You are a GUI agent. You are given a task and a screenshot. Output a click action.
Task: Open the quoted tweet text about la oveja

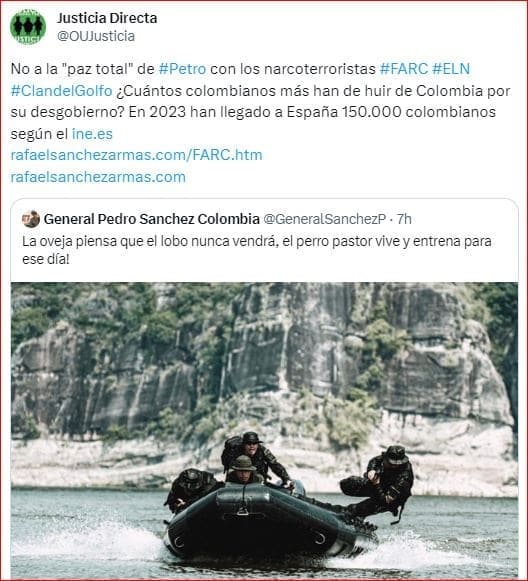tap(257, 250)
